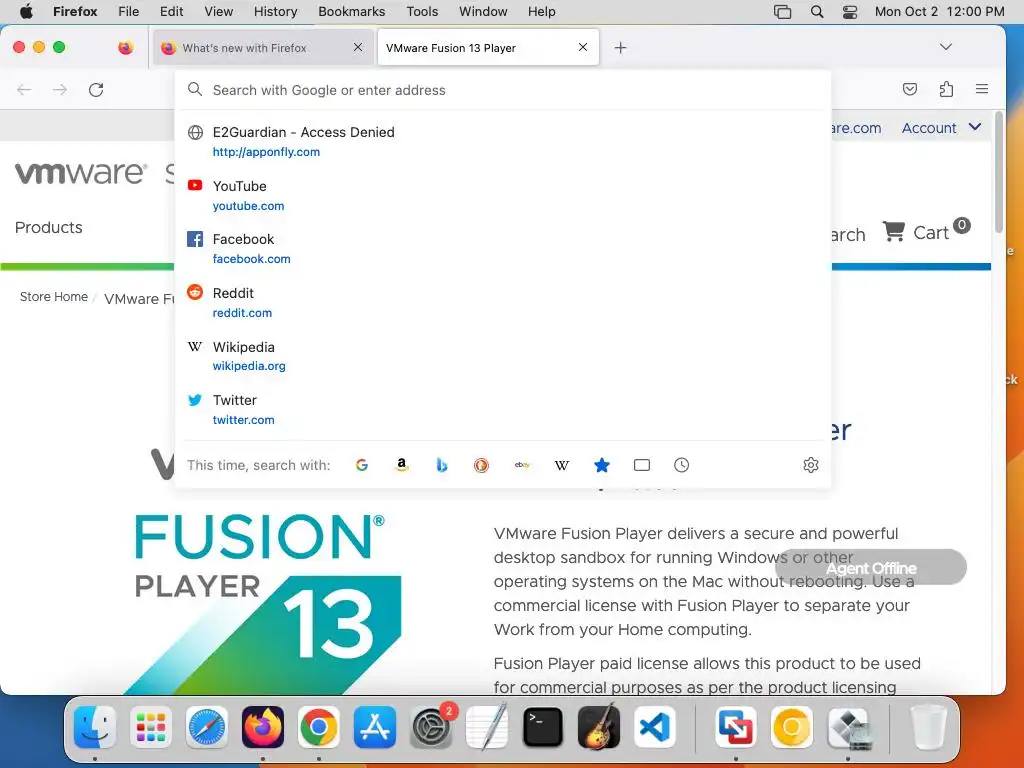Open the Bookmarks menu
This screenshot has width=1024, height=768.
pos(351,11)
